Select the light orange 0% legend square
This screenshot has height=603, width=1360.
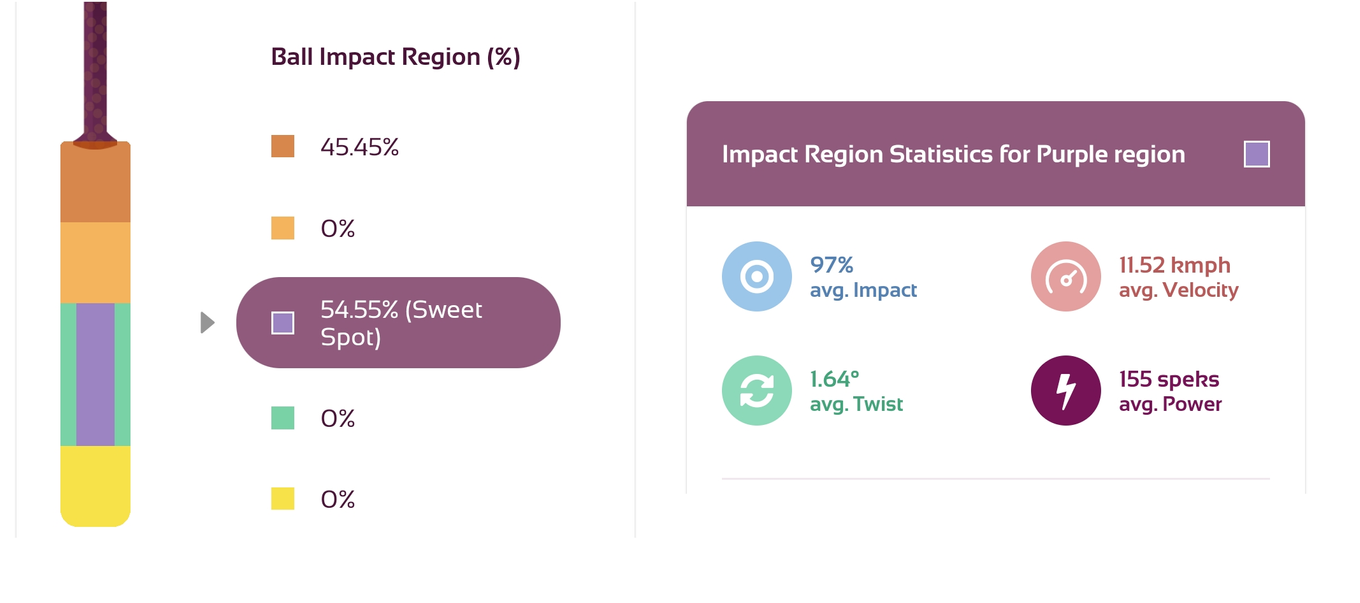click(x=283, y=228)
